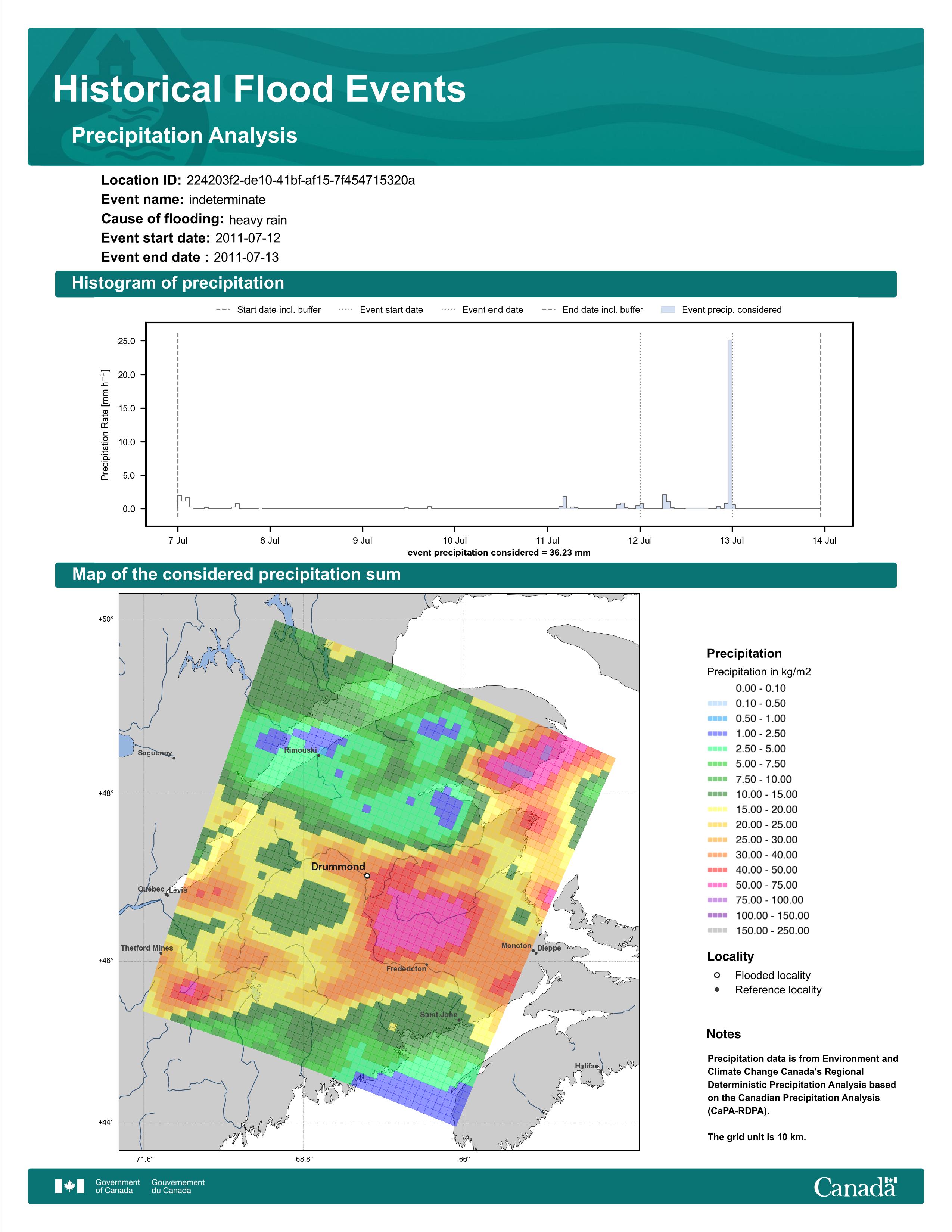Click the 40.00 - 50.00 legend color swatch
952x1232 pixels.
pos(717,870)
